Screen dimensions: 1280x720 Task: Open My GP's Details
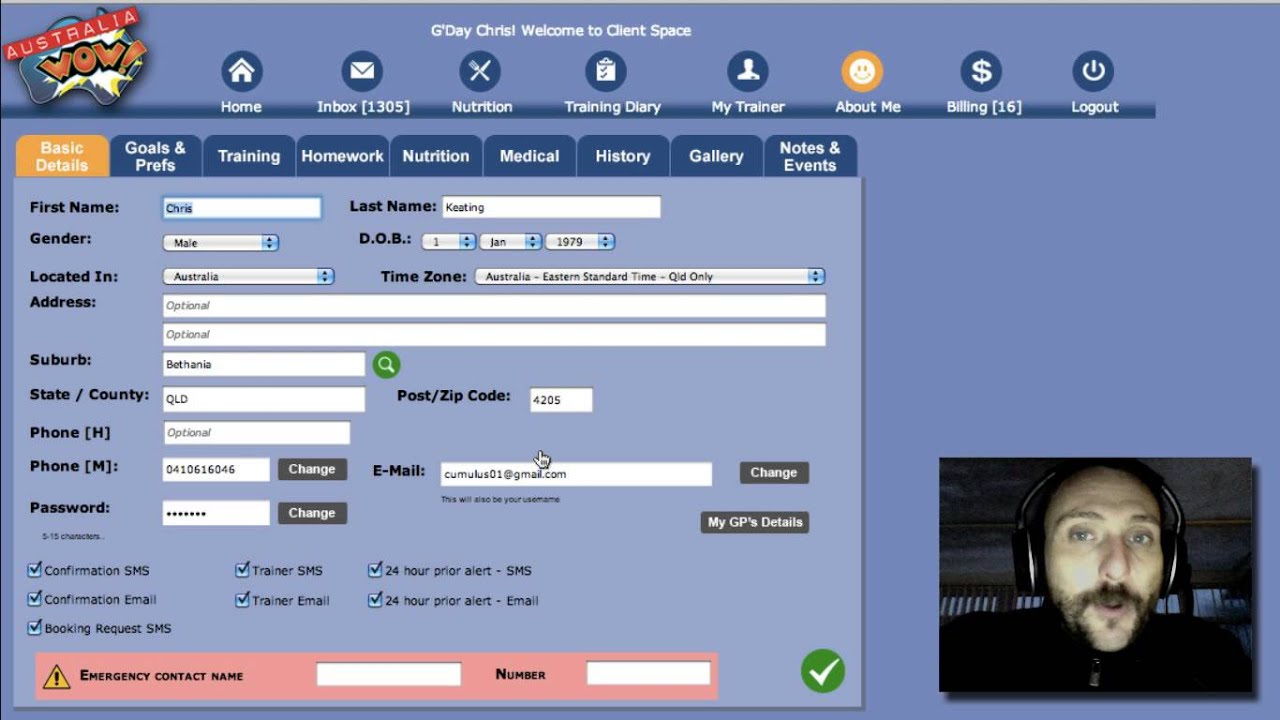tap(755, 522)
